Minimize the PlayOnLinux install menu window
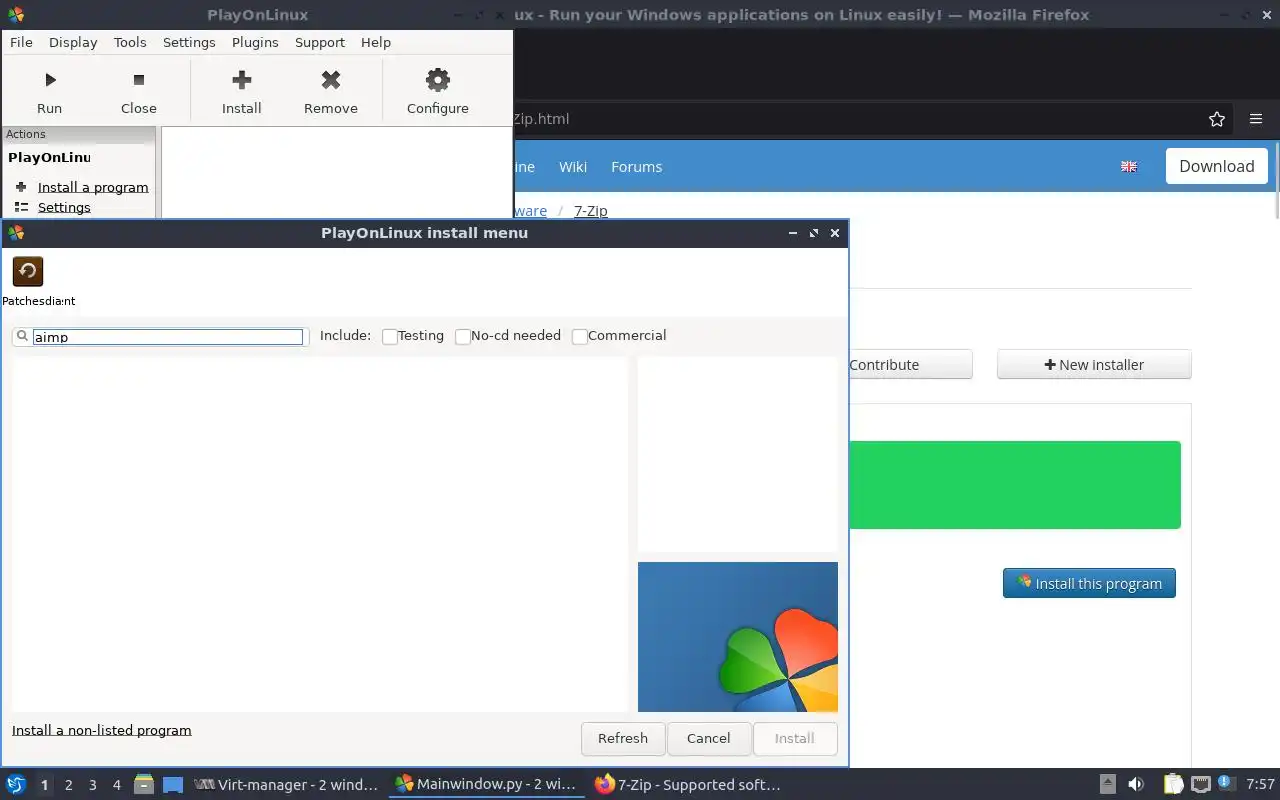The height and width of the screenshot is (800, 1280). pyautogui.click(x=793, y=233)
